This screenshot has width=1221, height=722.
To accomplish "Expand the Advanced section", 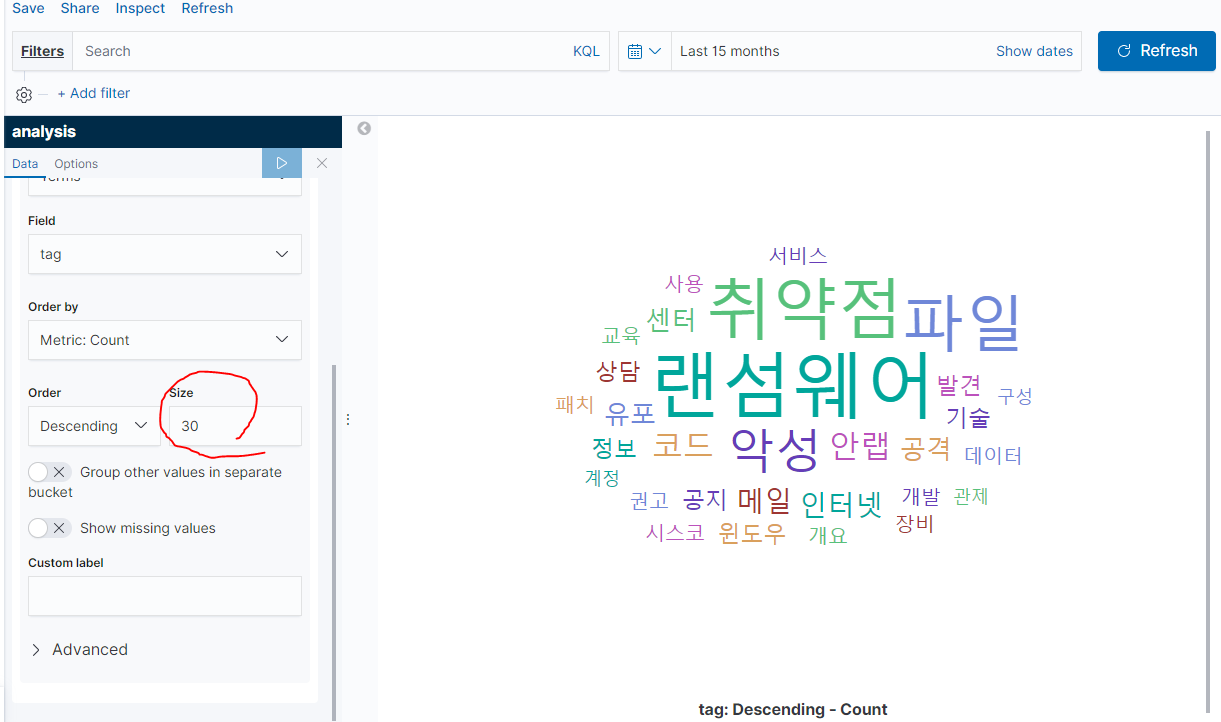I will tap(79, 650).
